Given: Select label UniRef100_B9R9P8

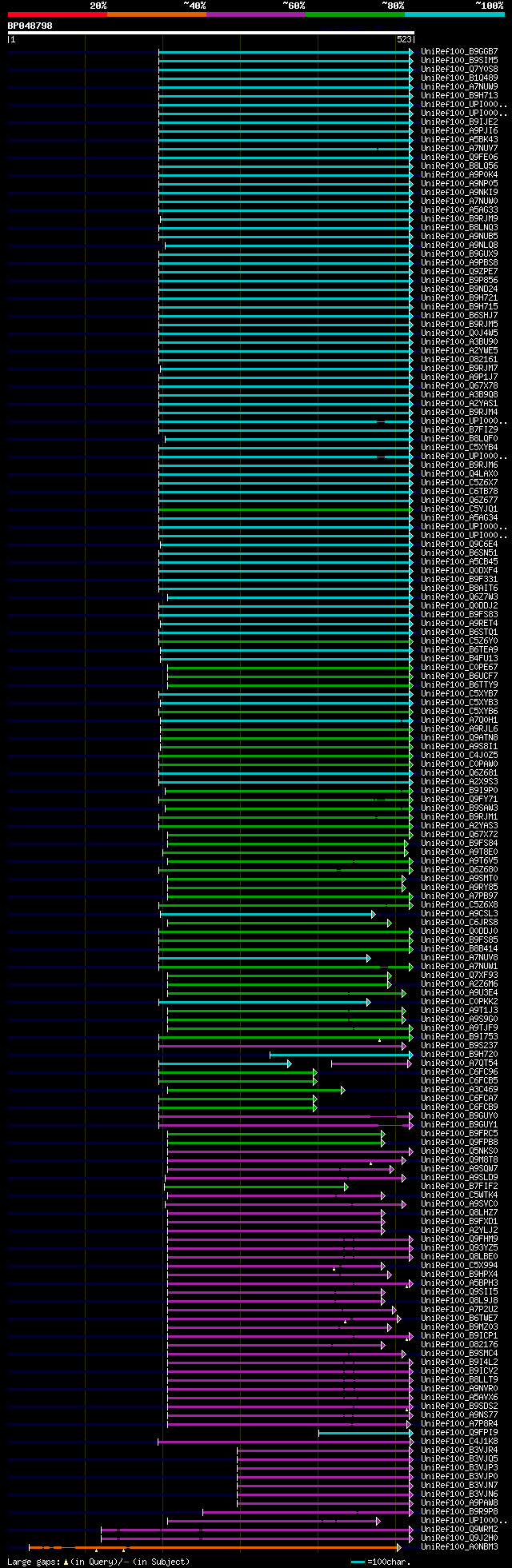Looking at the screenshot, I should [x=459, y=1511].
